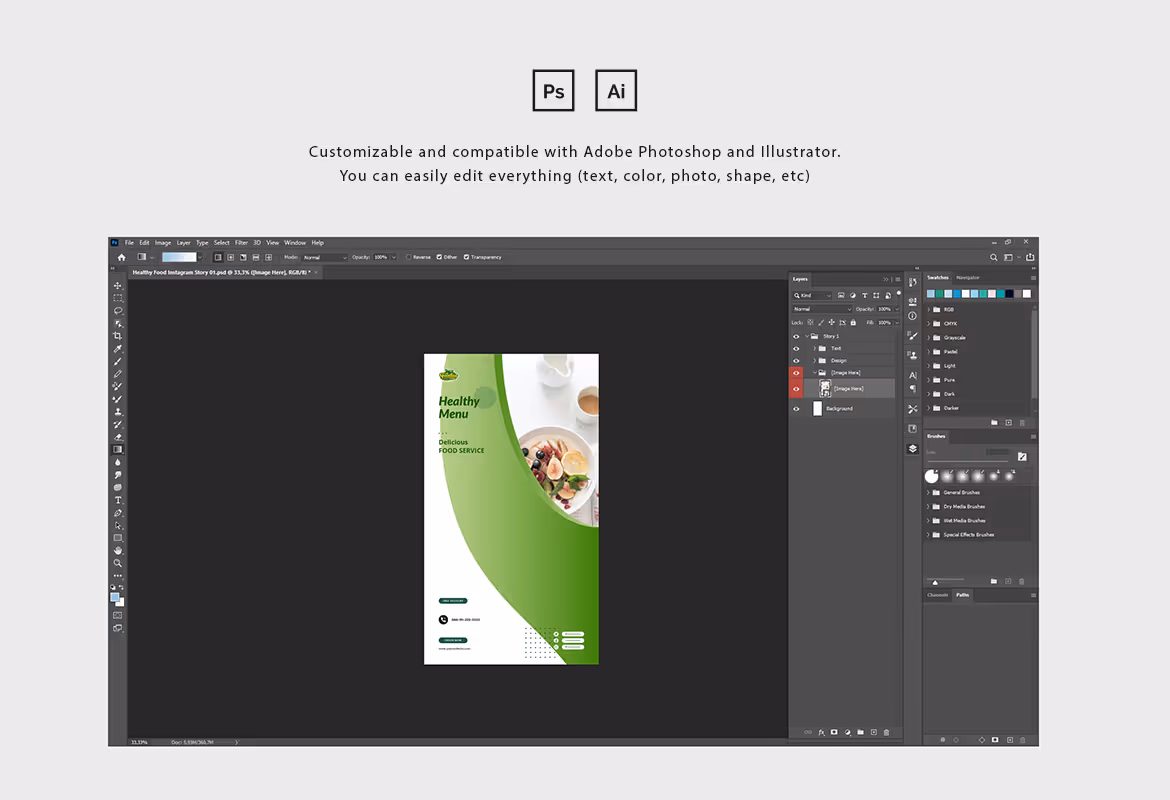This screenshot has height=800, width=1170.
Task: Switch to the Channels tab
Action: 937,595
